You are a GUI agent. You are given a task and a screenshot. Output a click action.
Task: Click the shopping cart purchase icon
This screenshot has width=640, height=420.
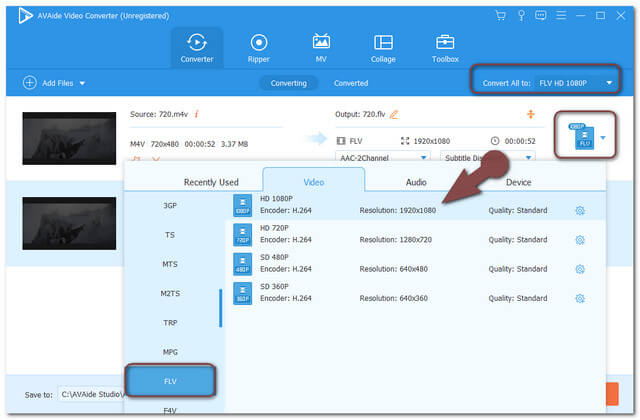point(500,16)
